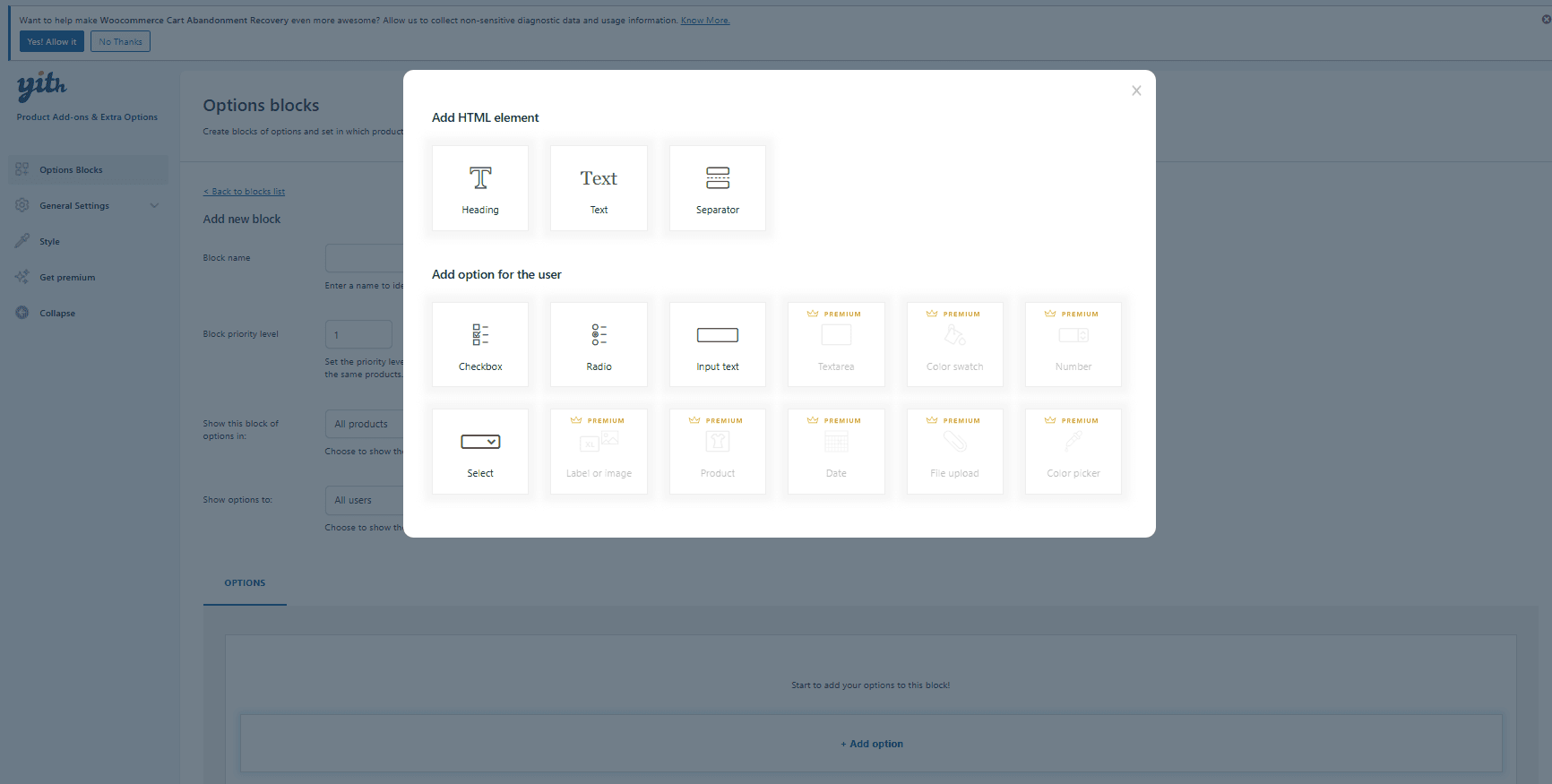Click the Add HTML element heading
This screenshot has height=784, width=1552.
click(x=486, y=117)
